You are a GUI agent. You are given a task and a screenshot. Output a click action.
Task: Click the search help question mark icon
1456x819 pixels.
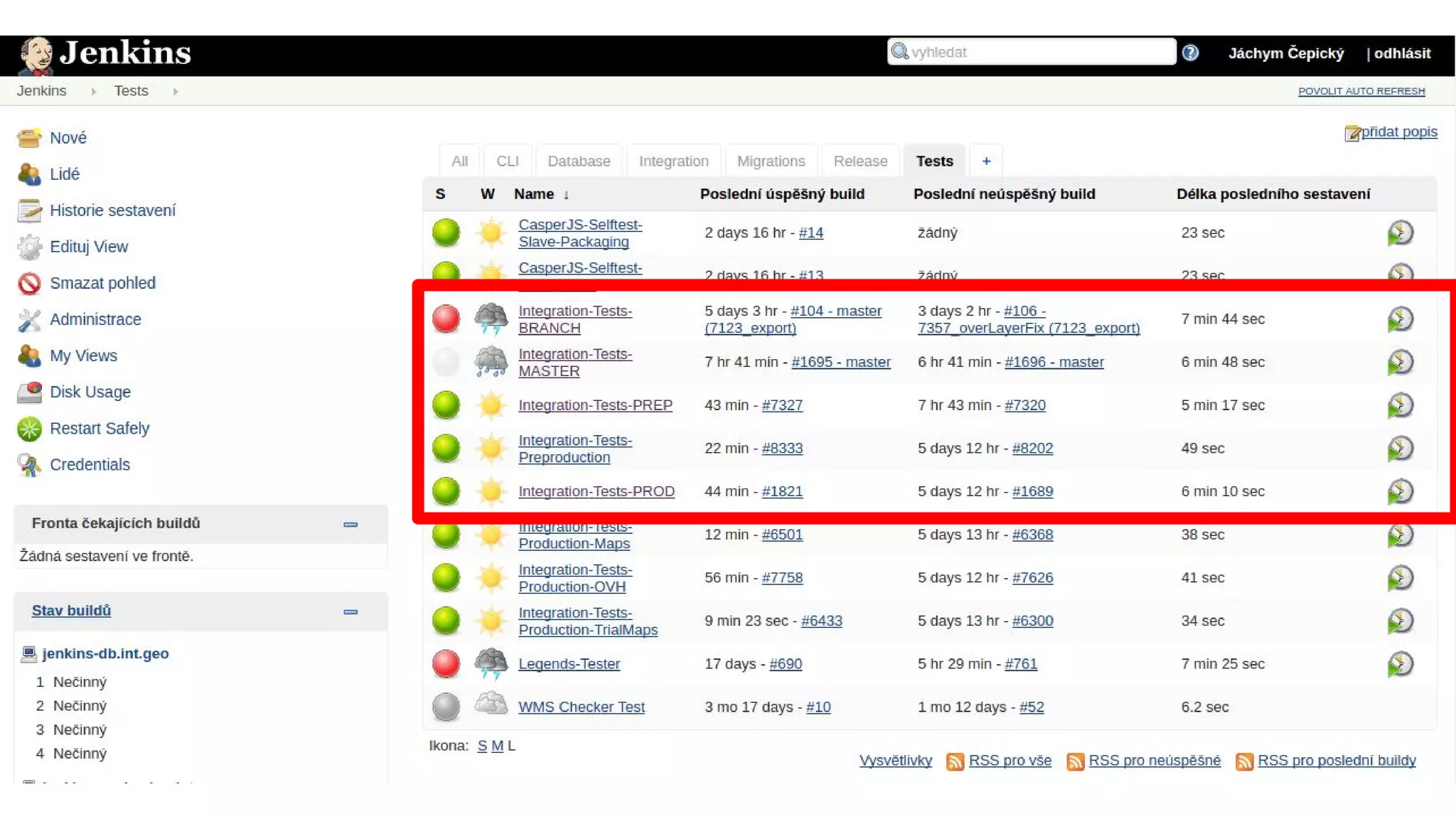click(1190, 53)
